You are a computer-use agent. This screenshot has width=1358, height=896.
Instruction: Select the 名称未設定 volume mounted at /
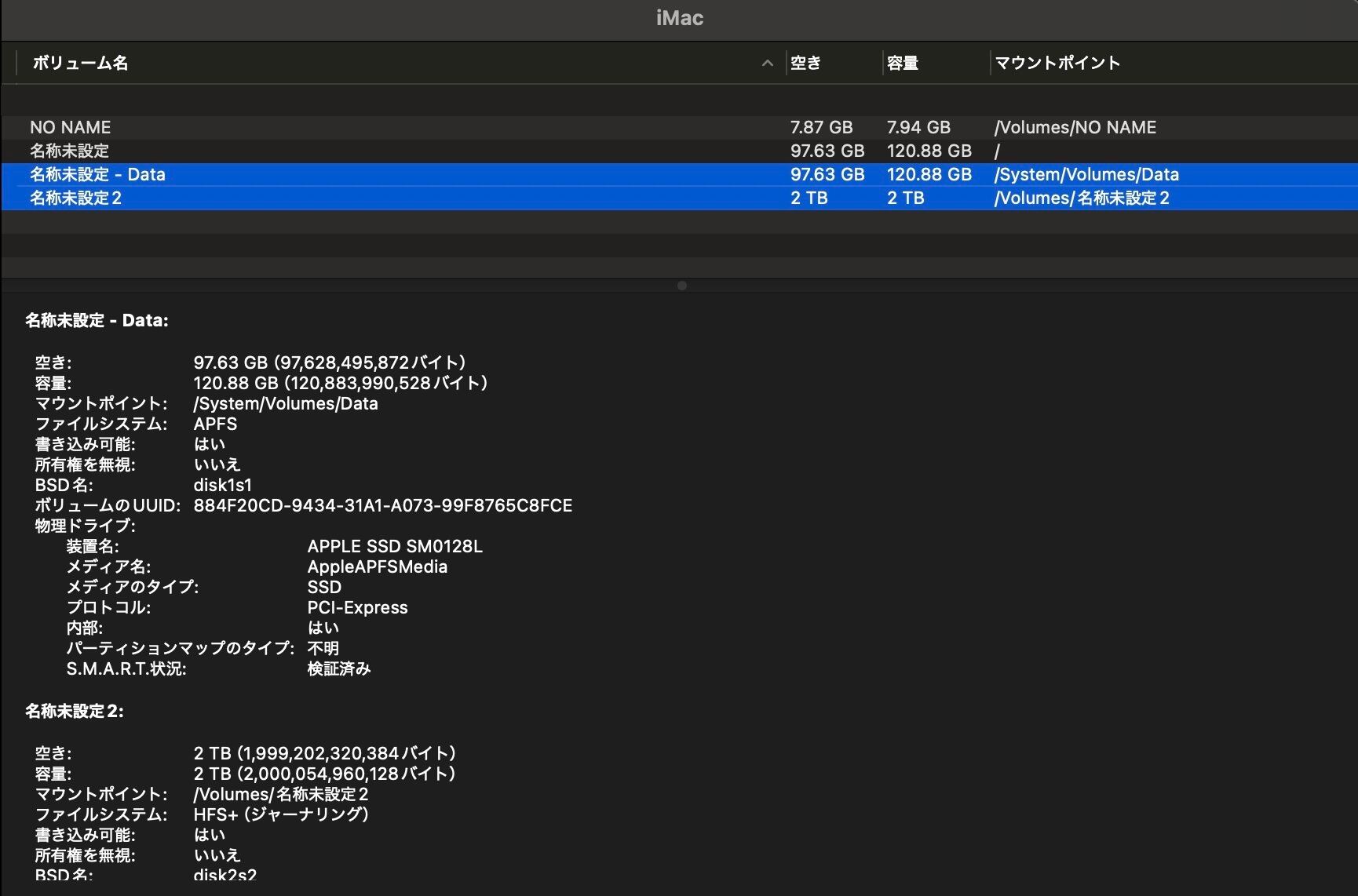point(70,151)
